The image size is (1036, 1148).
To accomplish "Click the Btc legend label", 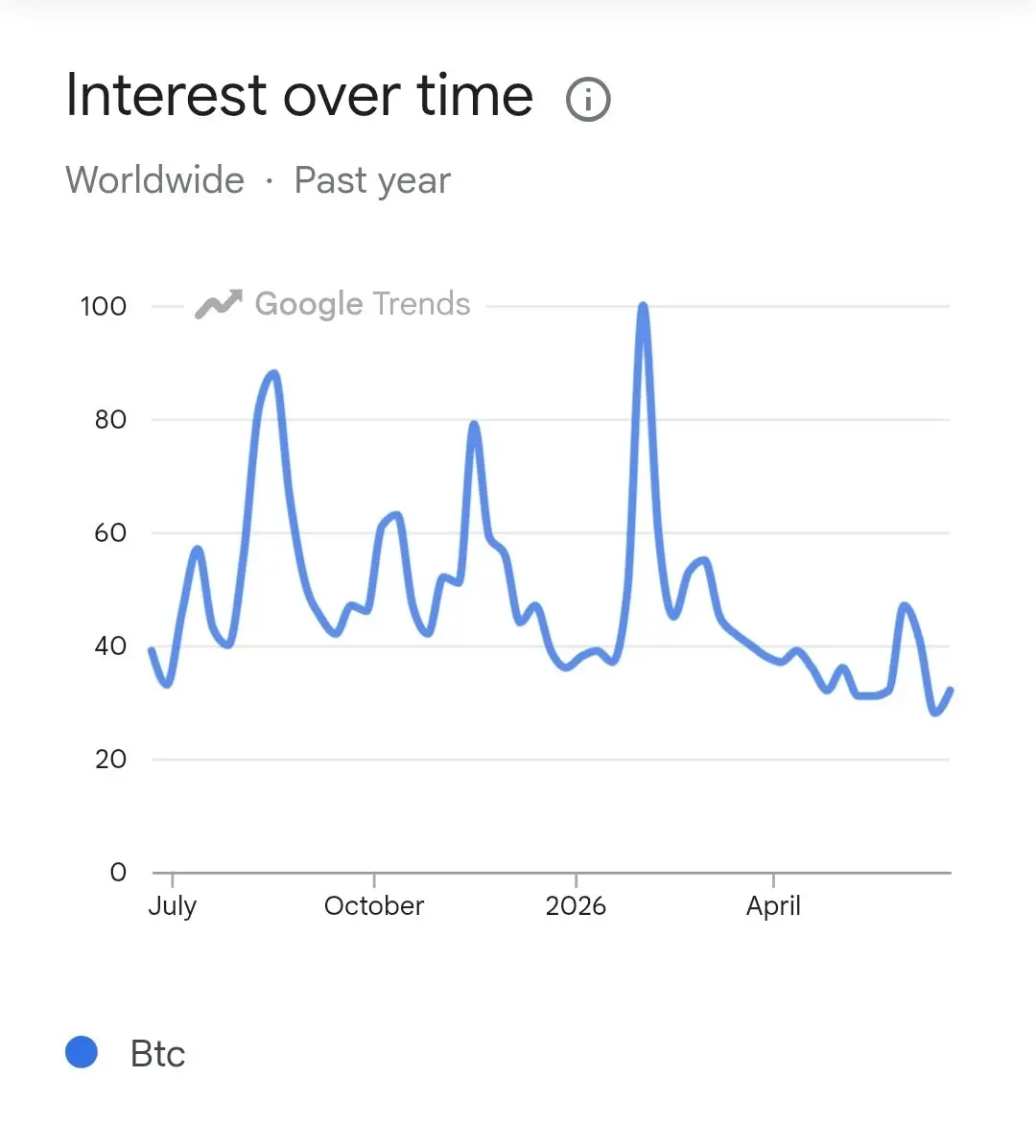I will (157, 1054).
